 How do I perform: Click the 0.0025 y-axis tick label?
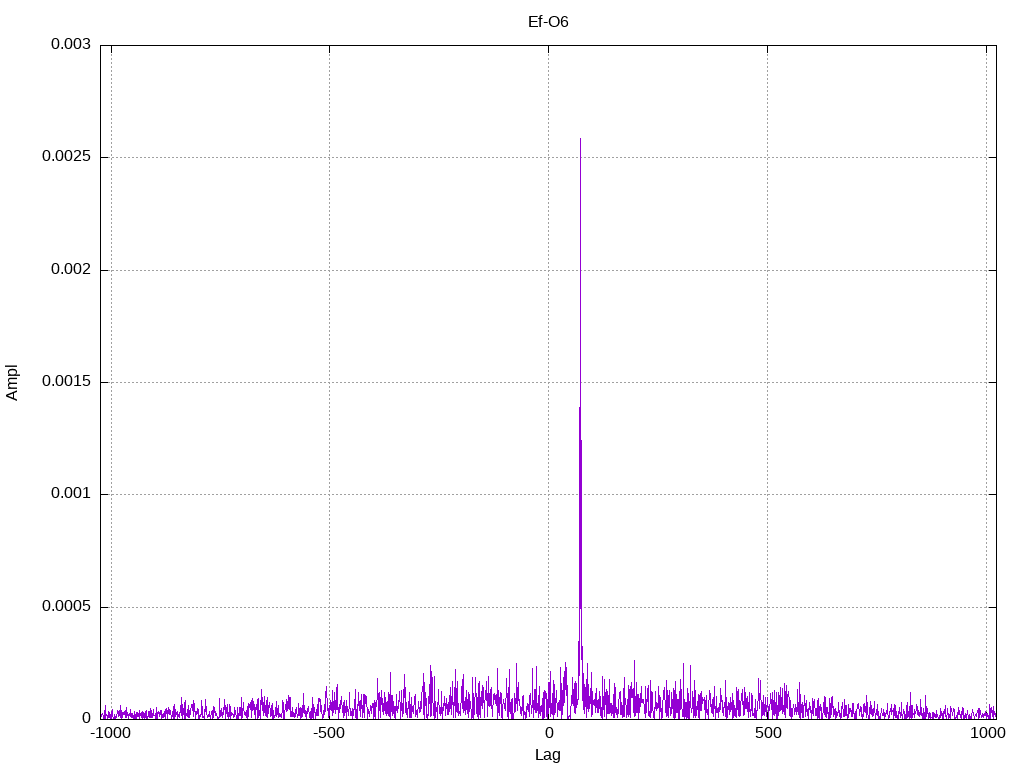66,157
